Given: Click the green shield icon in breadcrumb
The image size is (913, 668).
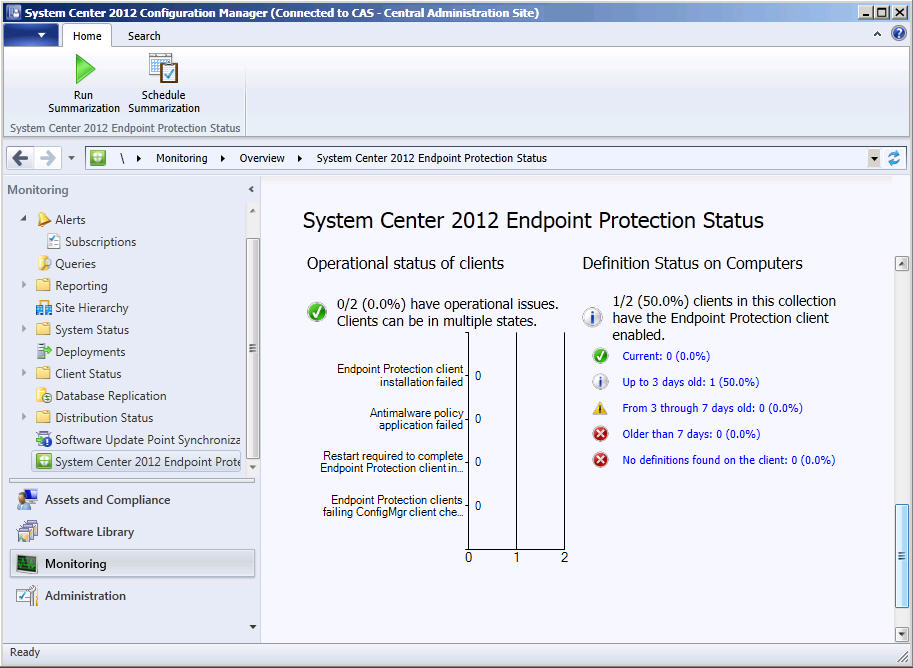Looking at the screenshot, I should [x=98, y=158].
